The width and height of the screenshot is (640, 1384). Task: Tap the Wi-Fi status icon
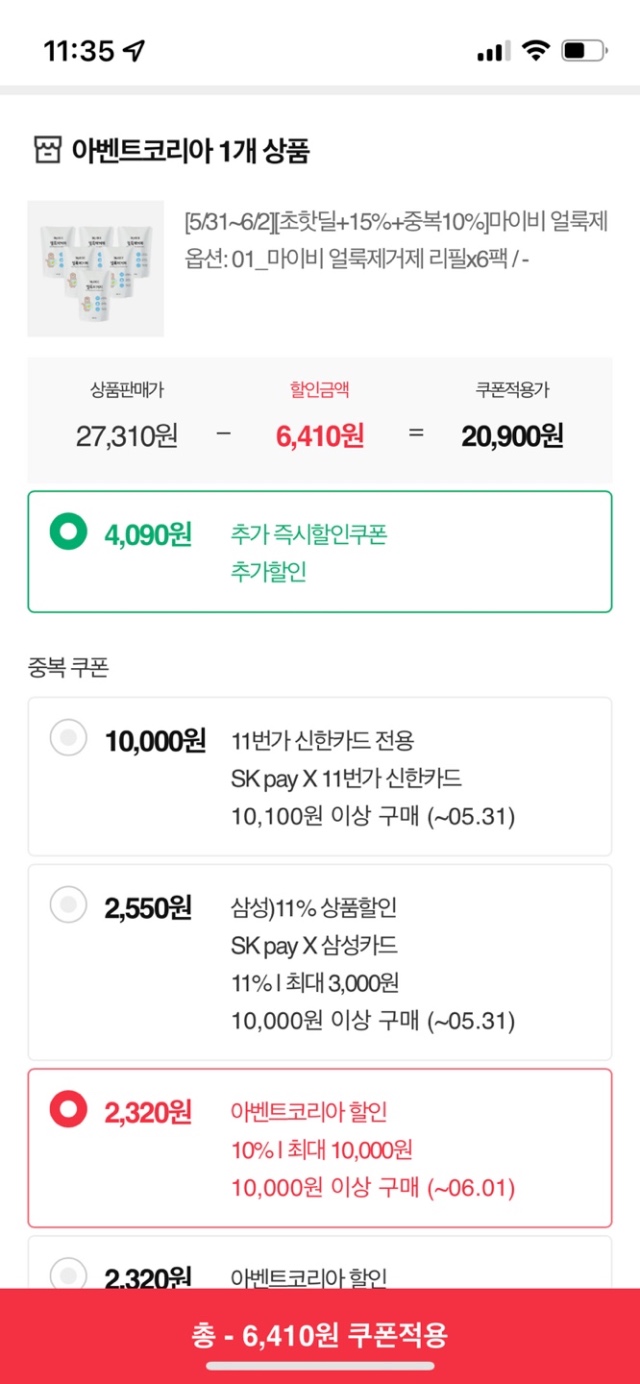tap(536, 51)
